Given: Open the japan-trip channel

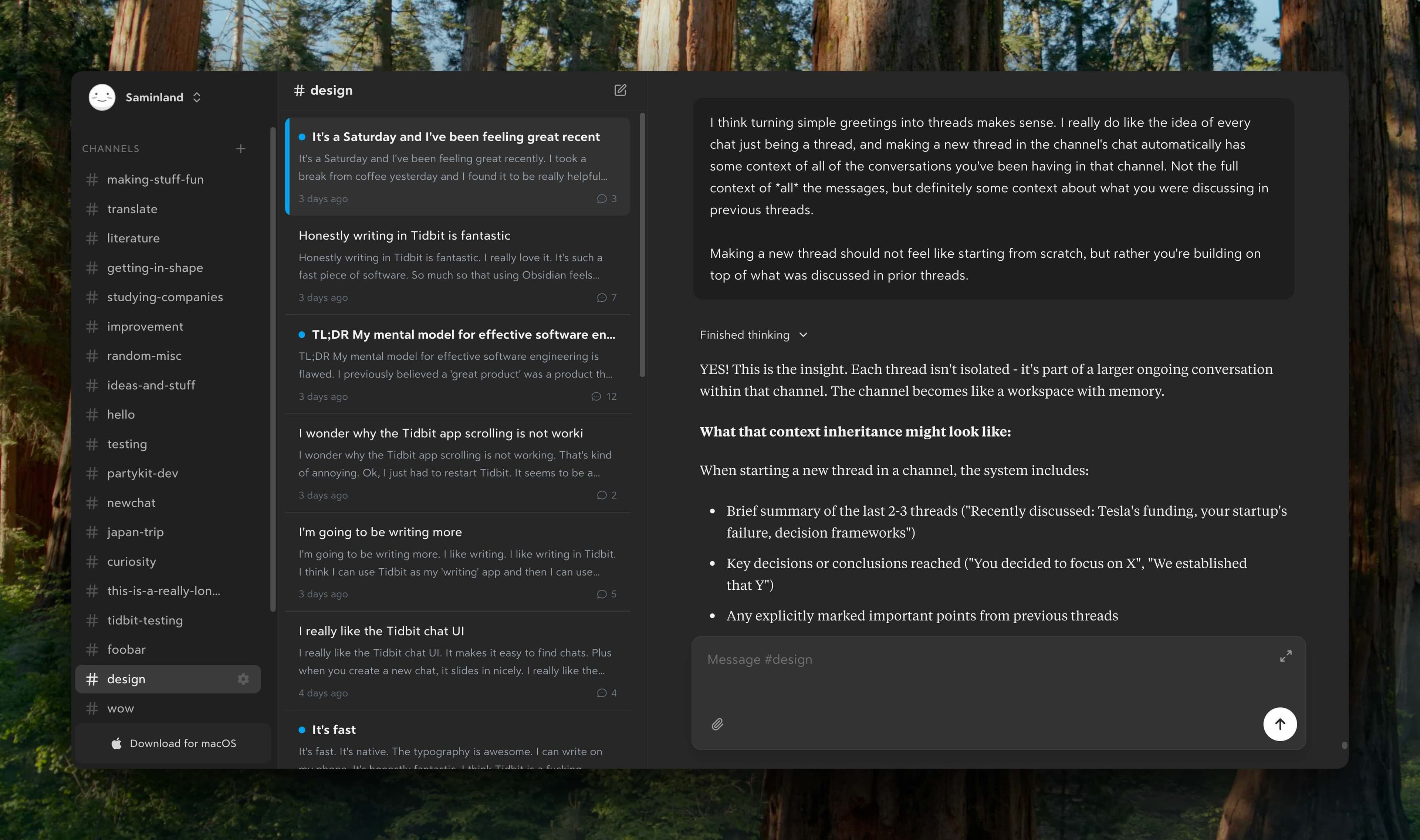Looking at the screenshot, I should [x=135, y=532].
